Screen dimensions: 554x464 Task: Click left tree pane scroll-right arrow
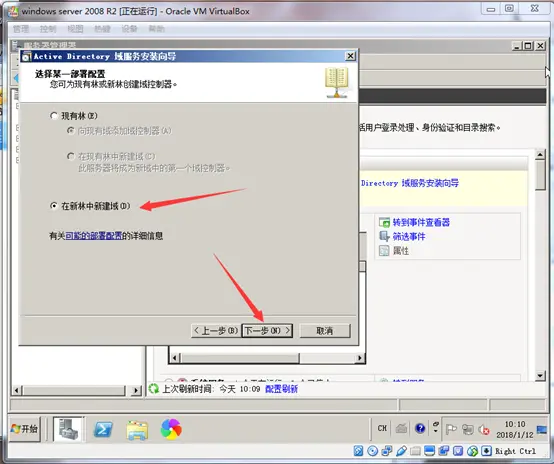pos(136,390)
